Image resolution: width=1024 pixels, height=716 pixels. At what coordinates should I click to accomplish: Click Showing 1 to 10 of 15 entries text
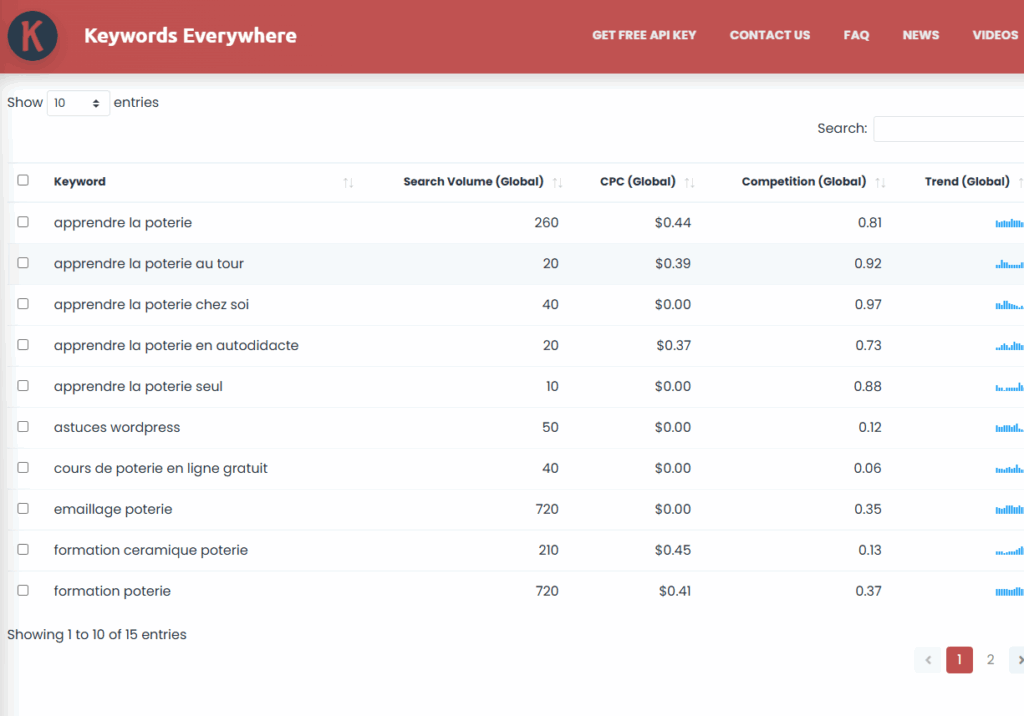click(97, 634)
